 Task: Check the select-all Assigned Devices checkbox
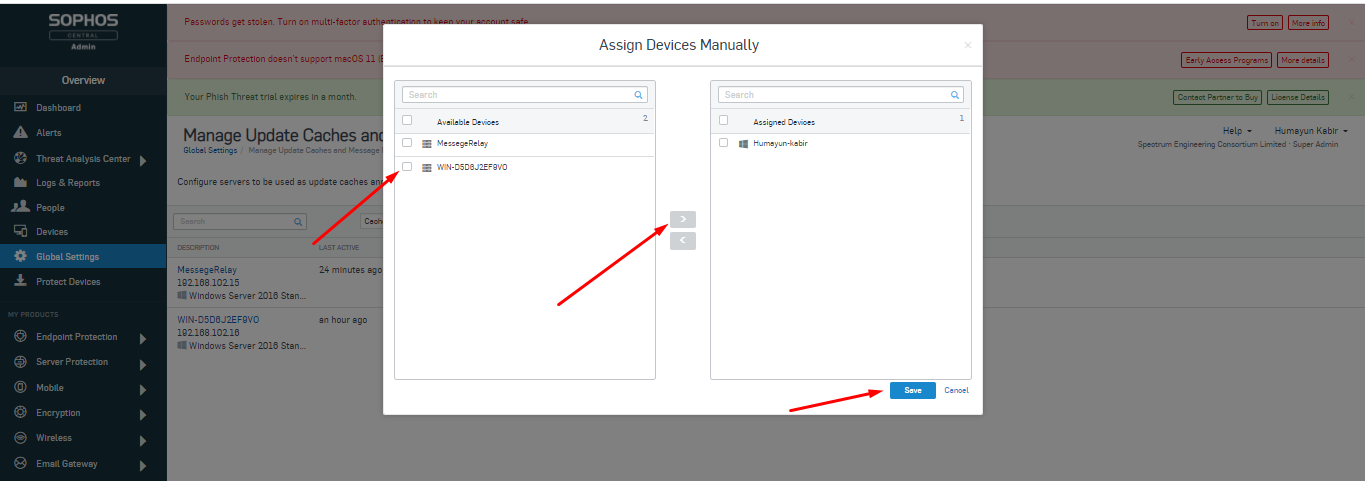[723, 120]
